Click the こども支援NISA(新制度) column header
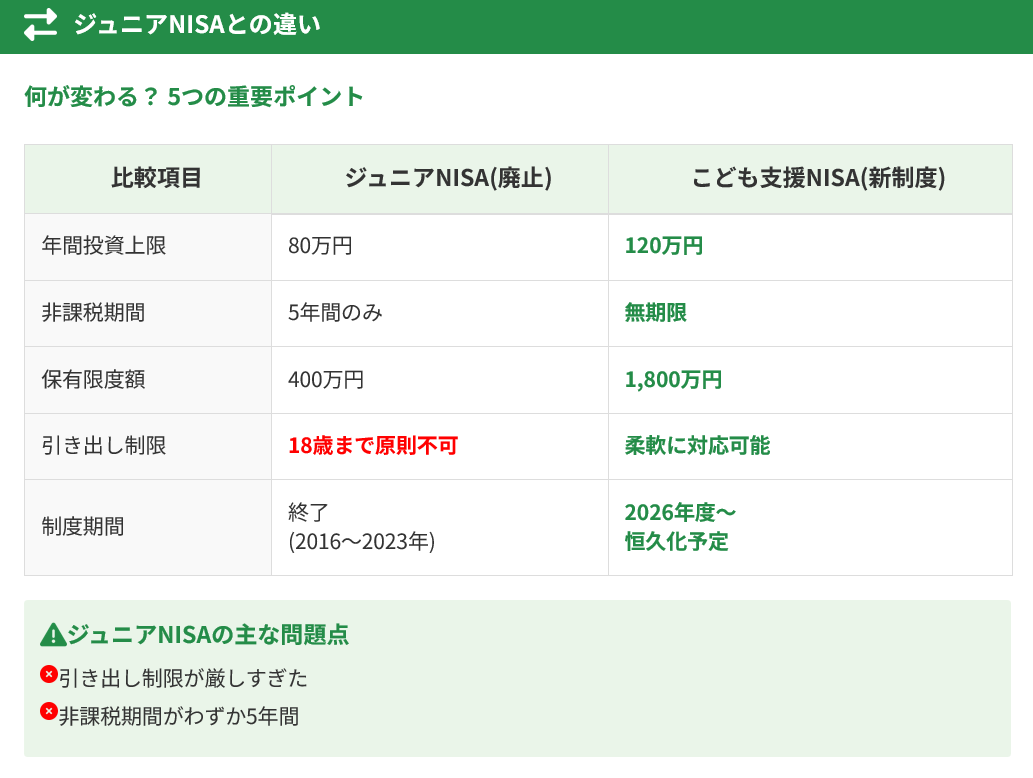 point(818,178)
